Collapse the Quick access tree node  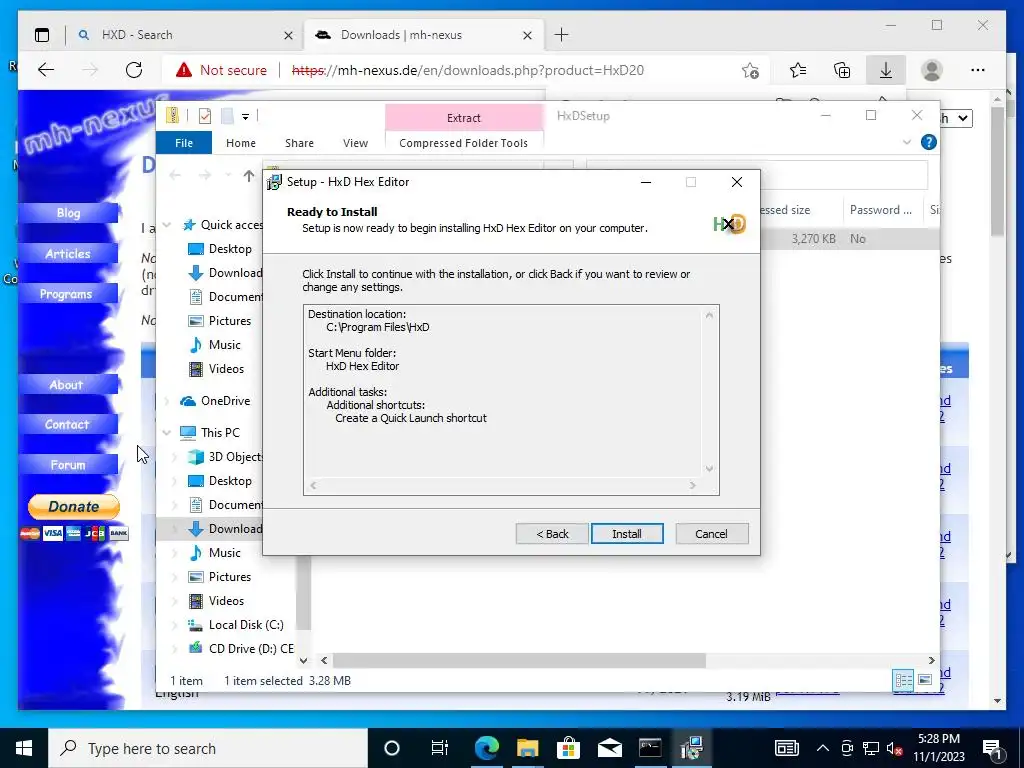click(x=167, y=225)
